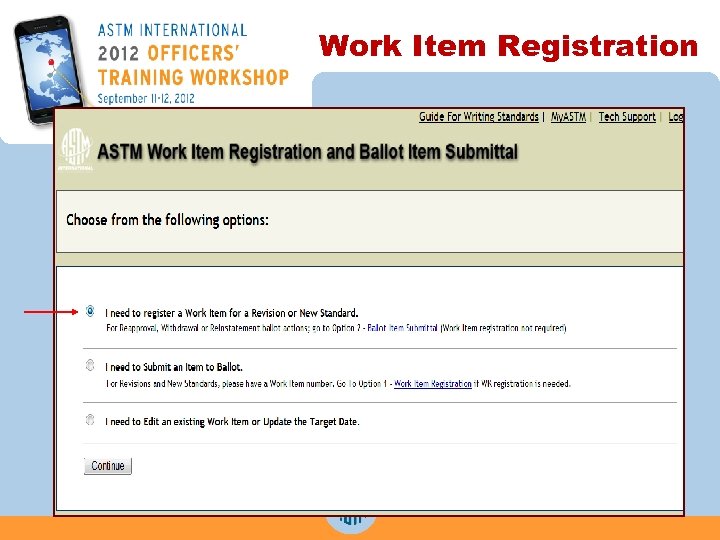Click the heading ASTM Work Item Registration and Ballot Item Submittal
The width and height of the screenshot is (720, 540).
(x=308, y=152)
